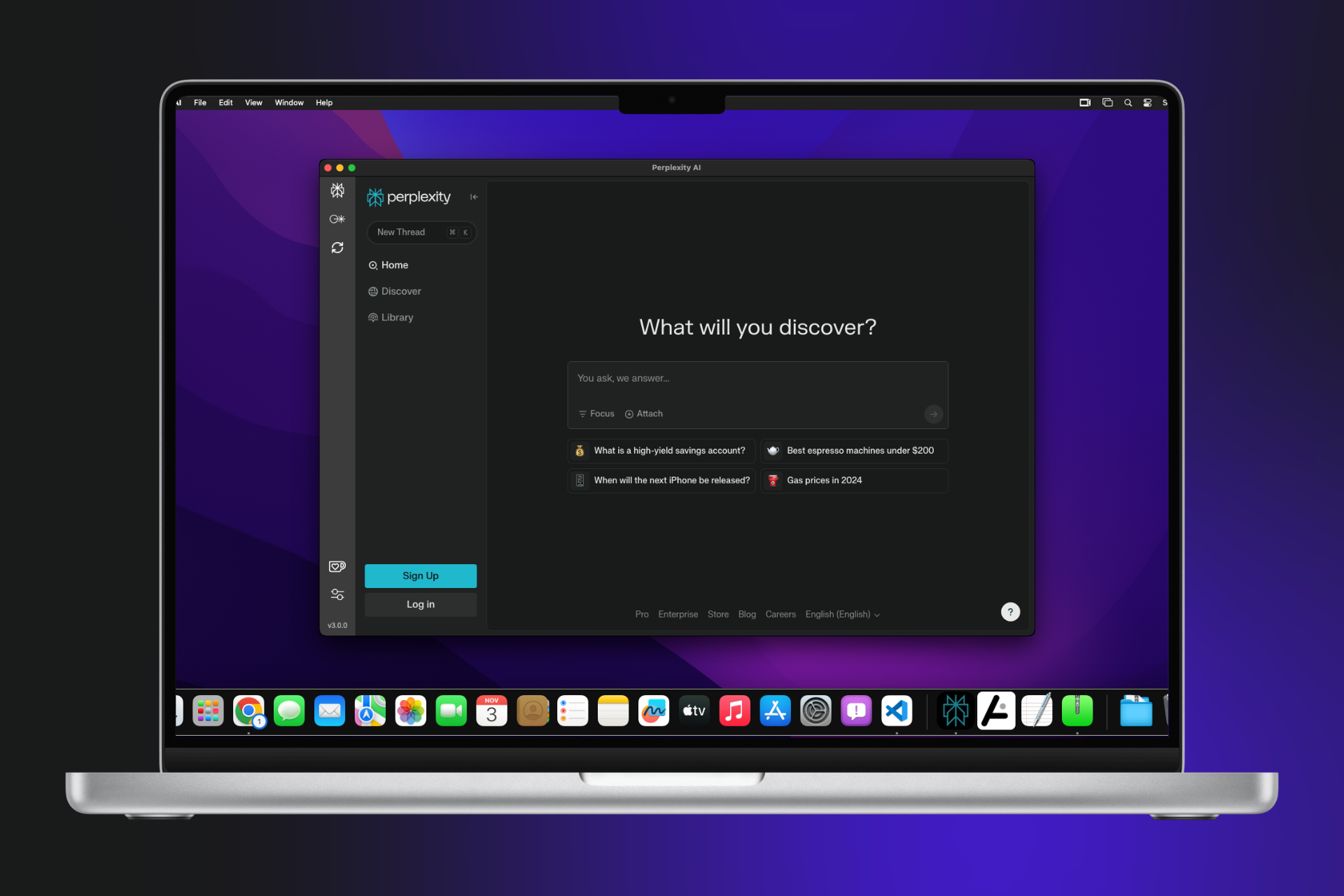The image size is (1344, 896).
Task: Submit query with the arrow button
Action: pyautogui.click(x=933, y=414)
